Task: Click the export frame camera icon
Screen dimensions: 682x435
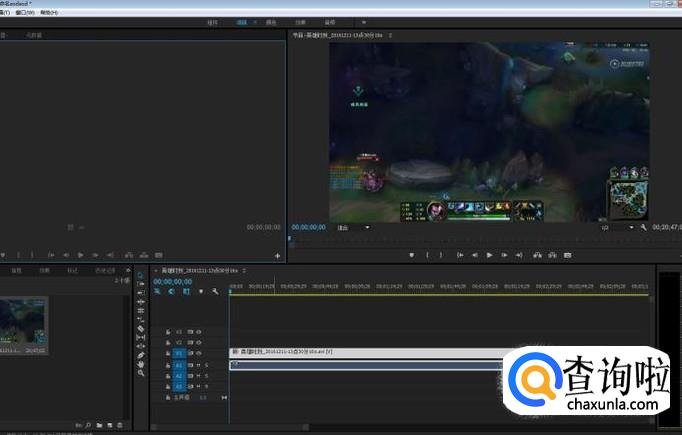Action: pyautogui.click(x=568, y=255)
